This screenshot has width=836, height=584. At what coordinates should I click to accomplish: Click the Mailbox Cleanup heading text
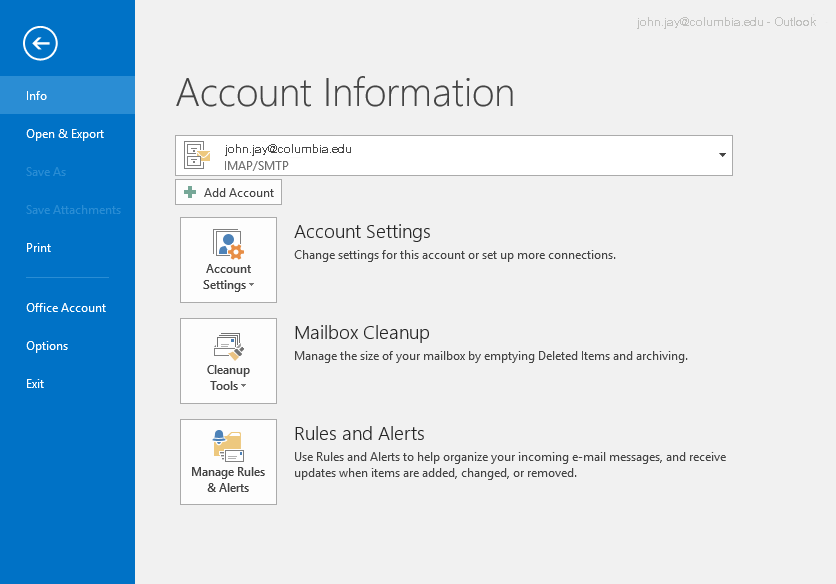coord(361,333)
